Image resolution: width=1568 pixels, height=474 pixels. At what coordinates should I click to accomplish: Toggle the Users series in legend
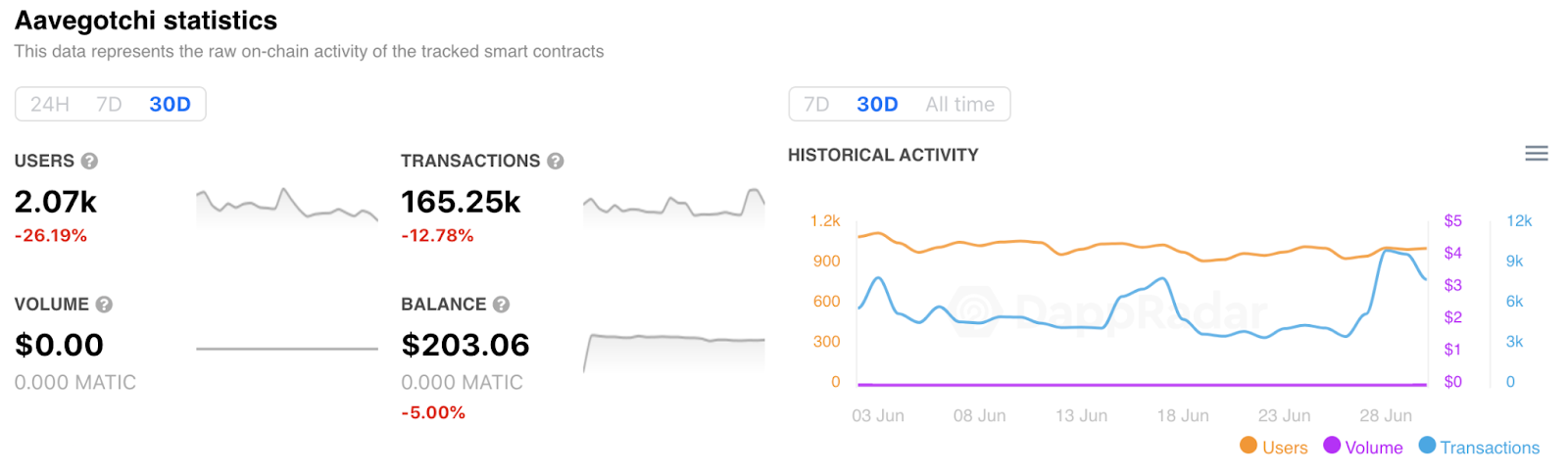pyautogui.click(x=1285, y=448)
